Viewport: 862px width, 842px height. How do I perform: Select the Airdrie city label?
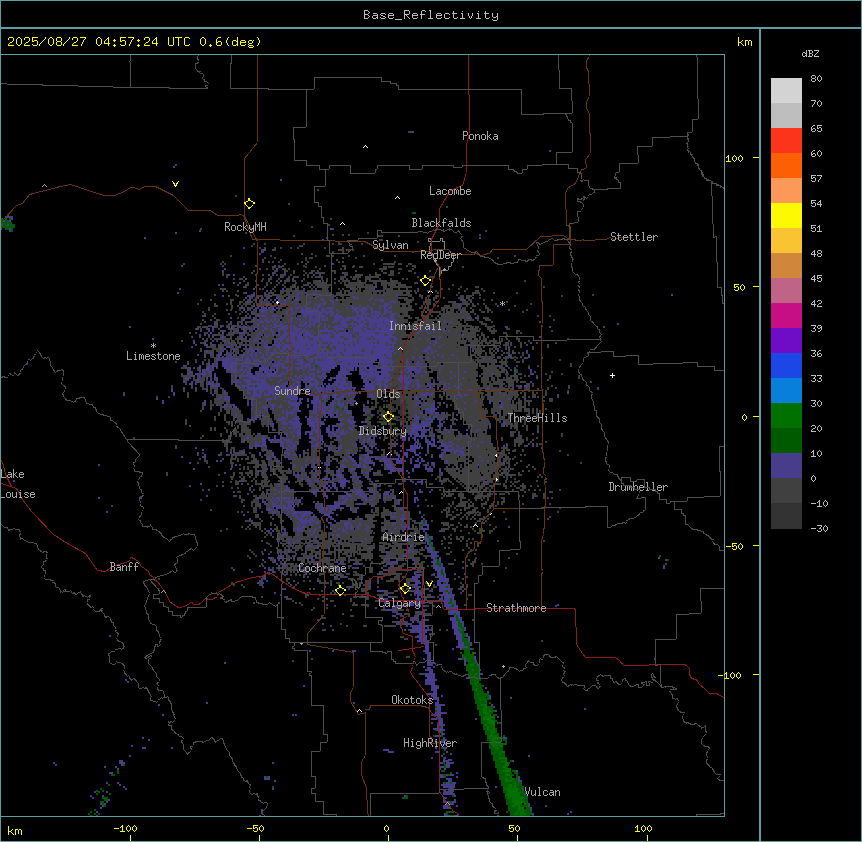point(404,537)
